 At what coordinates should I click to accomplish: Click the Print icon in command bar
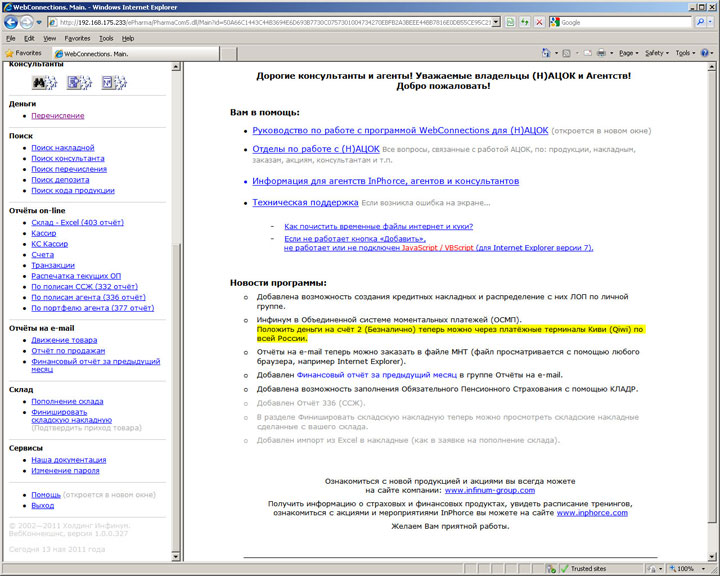[601, 53]
